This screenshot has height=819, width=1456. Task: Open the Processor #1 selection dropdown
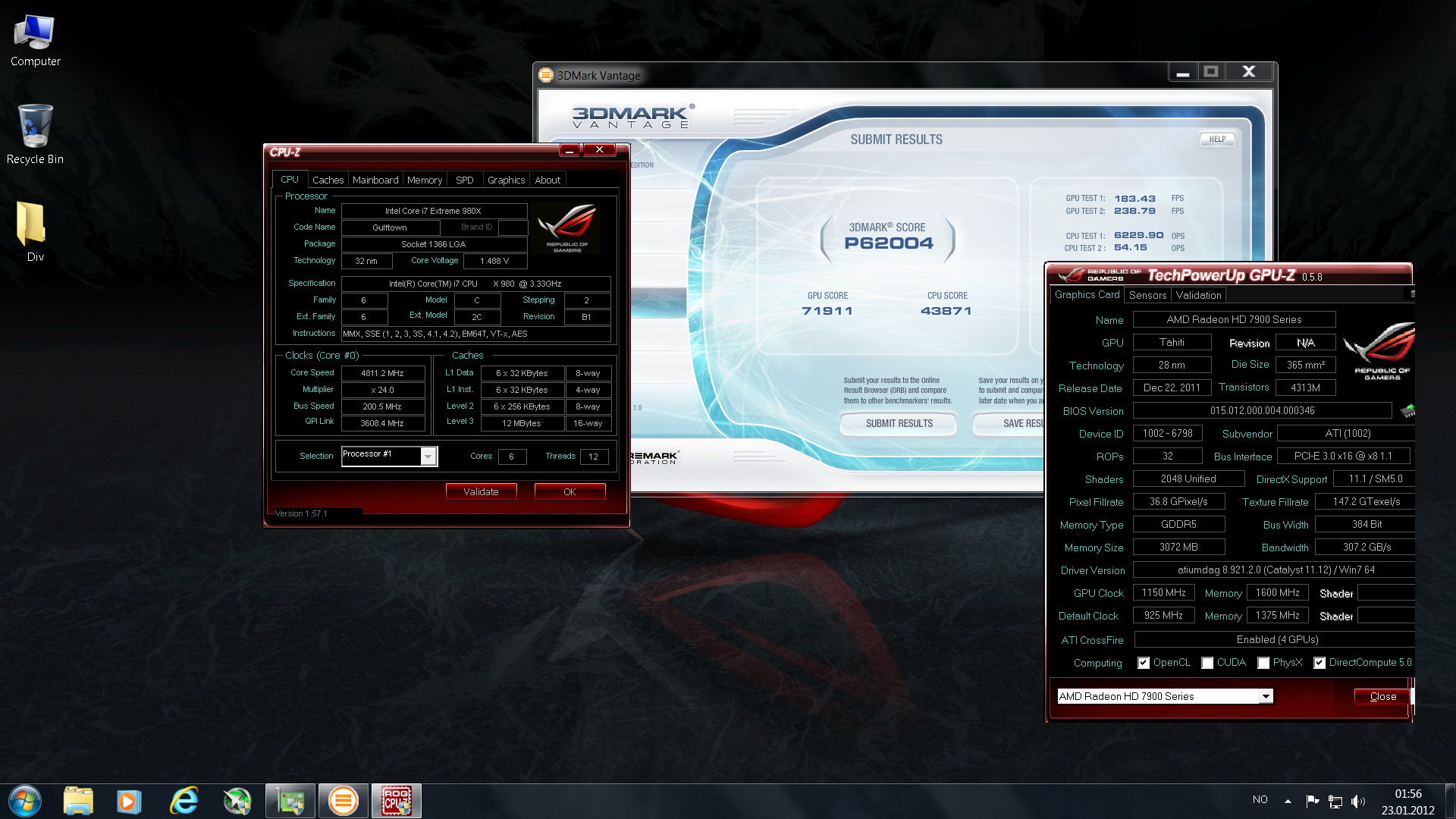tap(390, 456)
